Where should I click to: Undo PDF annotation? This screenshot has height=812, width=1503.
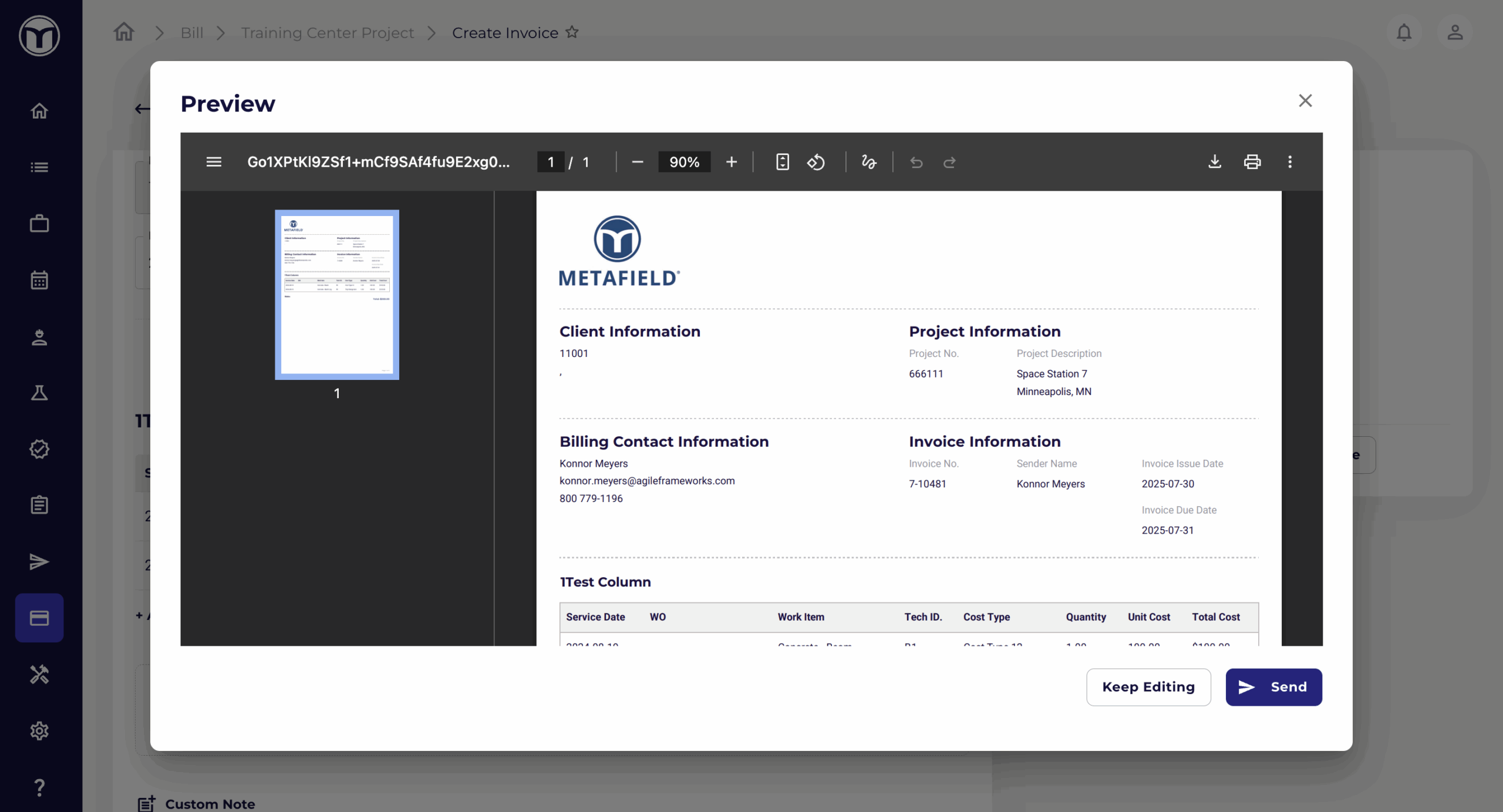[916, 162]
